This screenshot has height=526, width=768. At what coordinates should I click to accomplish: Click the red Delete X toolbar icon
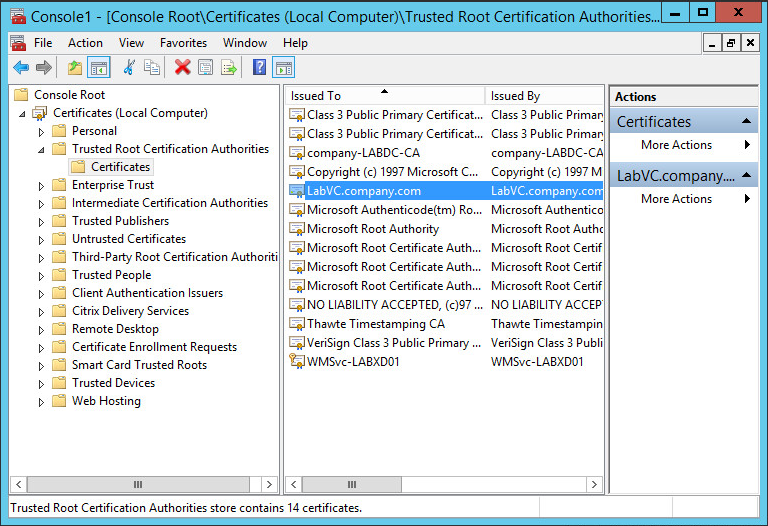(x=183, y=68)
